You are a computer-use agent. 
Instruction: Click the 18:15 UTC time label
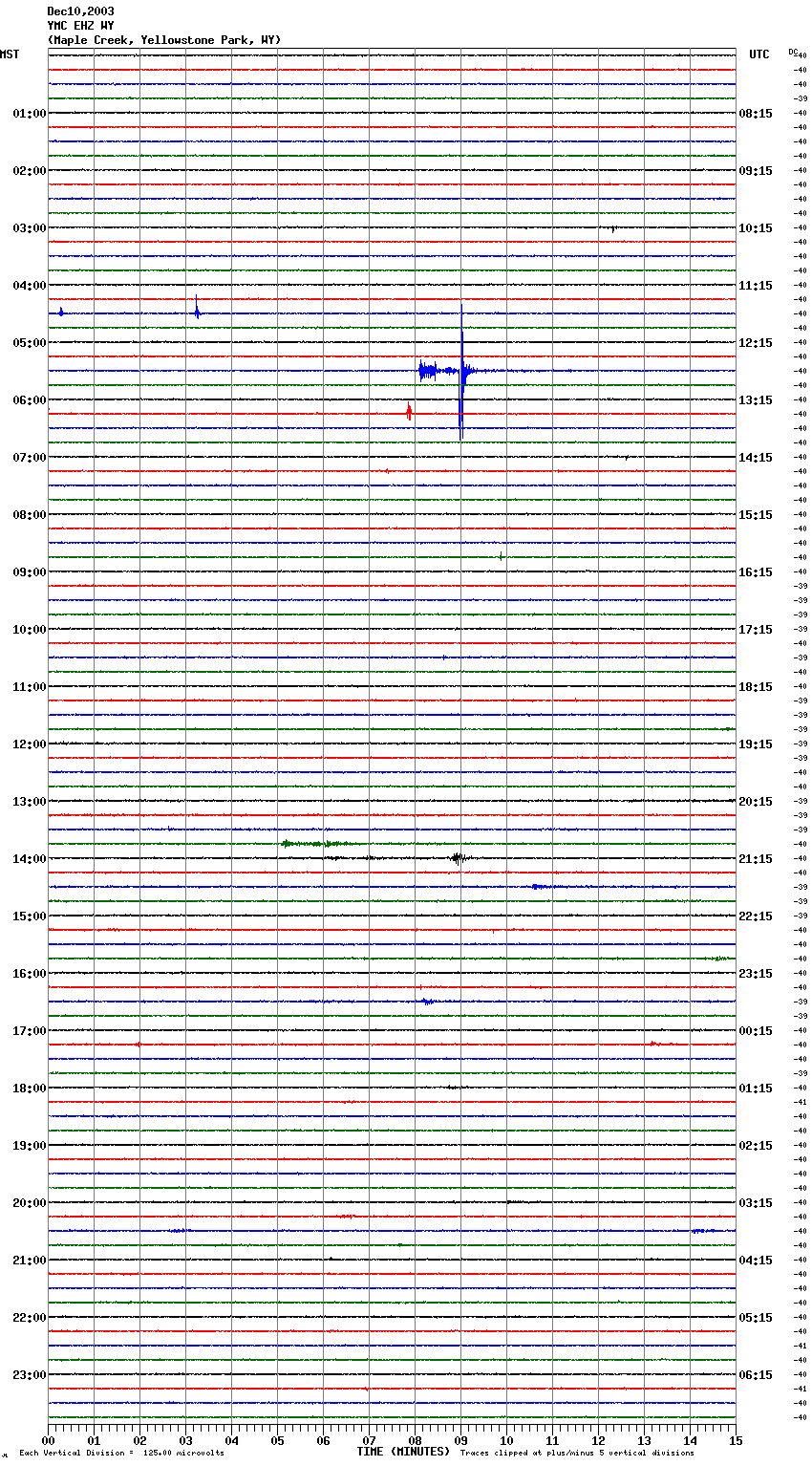(x=756, y=687)
